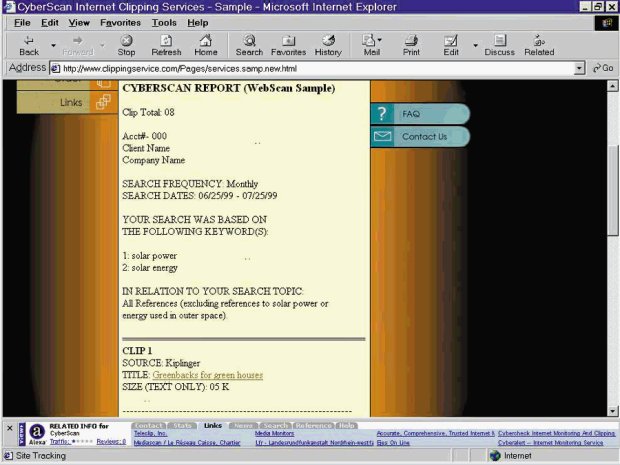The image size is (620, 465).
Task: Click the Links sidebar navigation button
Action: [67, 102]
